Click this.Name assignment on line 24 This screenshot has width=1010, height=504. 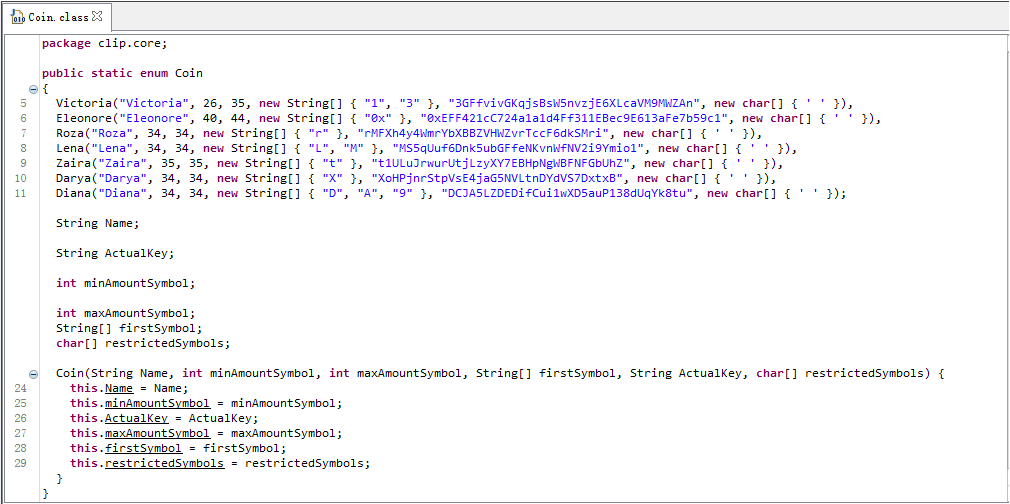129,388
